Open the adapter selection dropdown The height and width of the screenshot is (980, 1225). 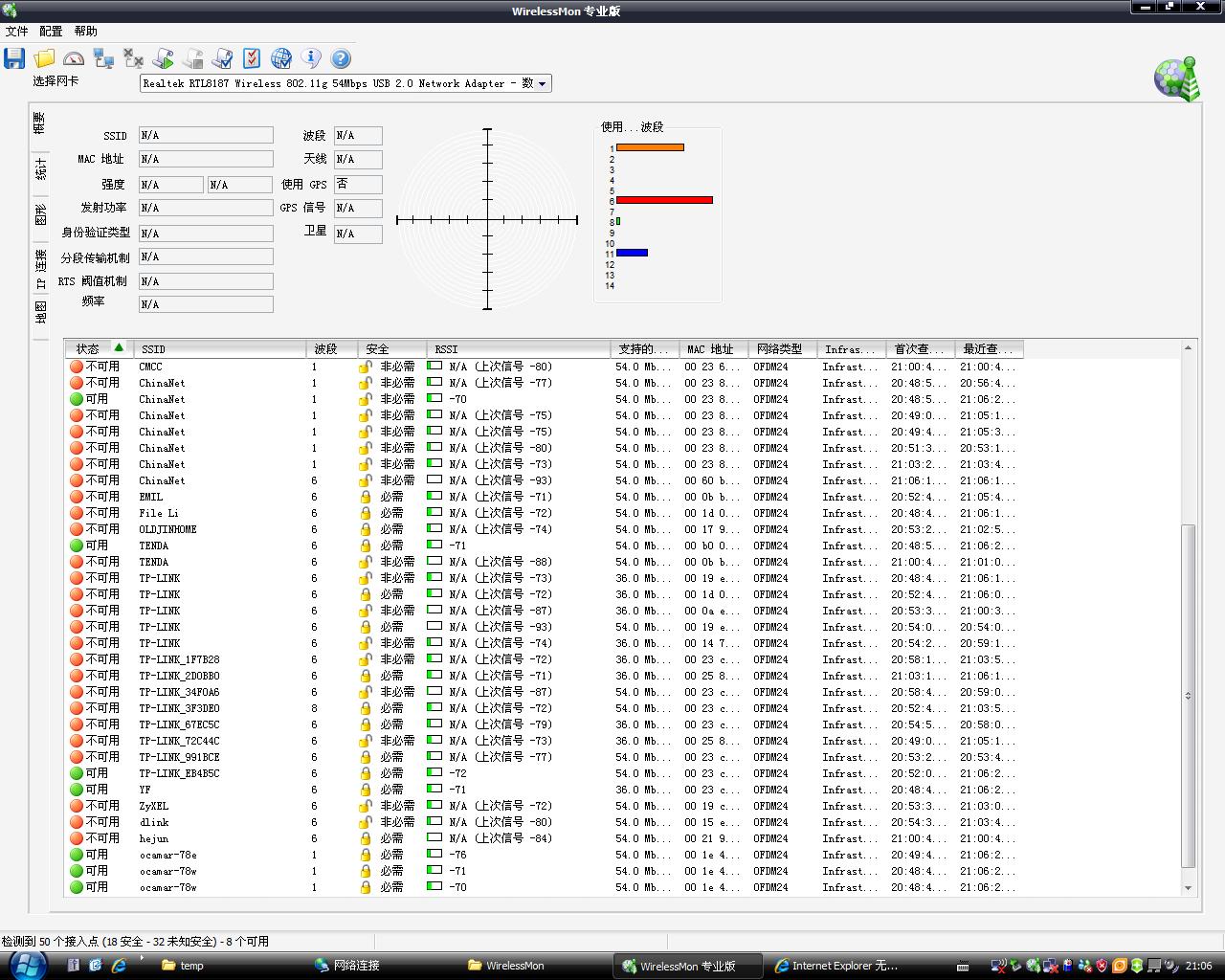(542, 83)
